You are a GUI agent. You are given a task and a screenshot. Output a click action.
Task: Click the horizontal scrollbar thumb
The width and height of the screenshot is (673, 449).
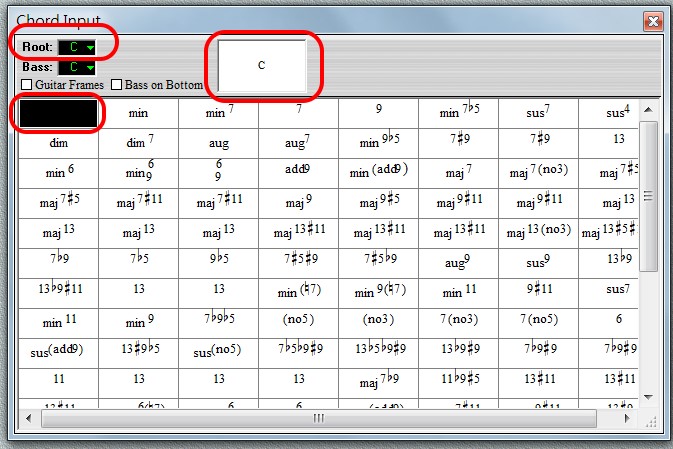[x=318, y=418]
